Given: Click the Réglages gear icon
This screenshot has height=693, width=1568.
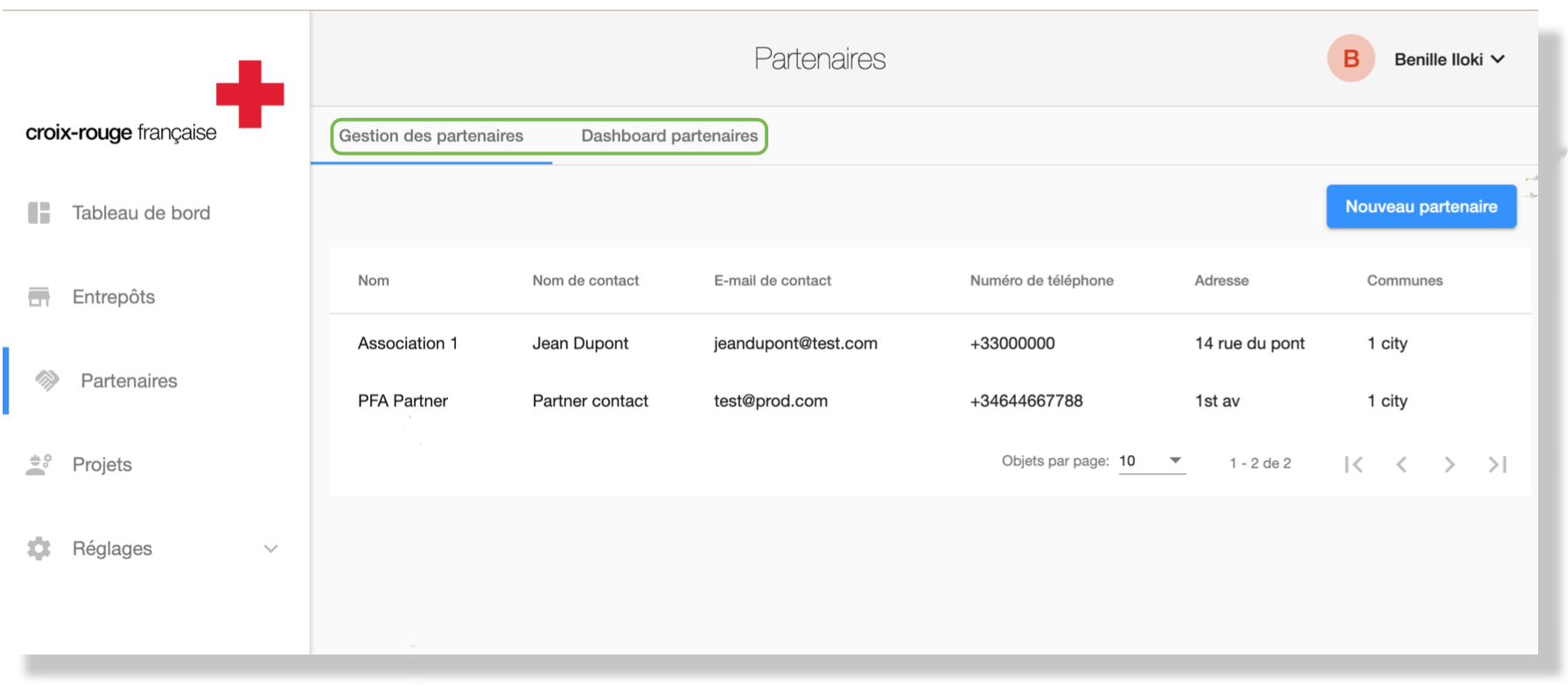Looking at the screenshot, I should pyautogui.click(x=39, y=549).
